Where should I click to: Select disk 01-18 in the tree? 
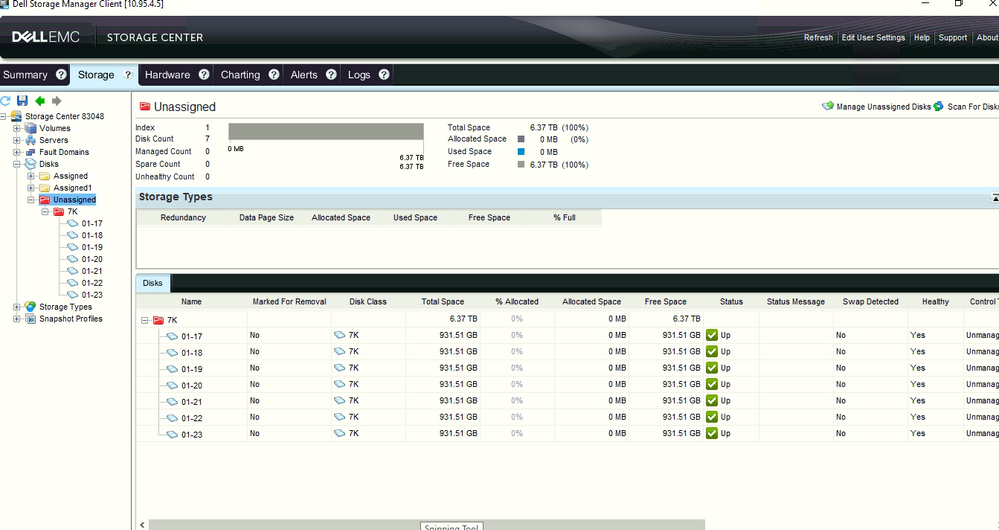[92, 235]
